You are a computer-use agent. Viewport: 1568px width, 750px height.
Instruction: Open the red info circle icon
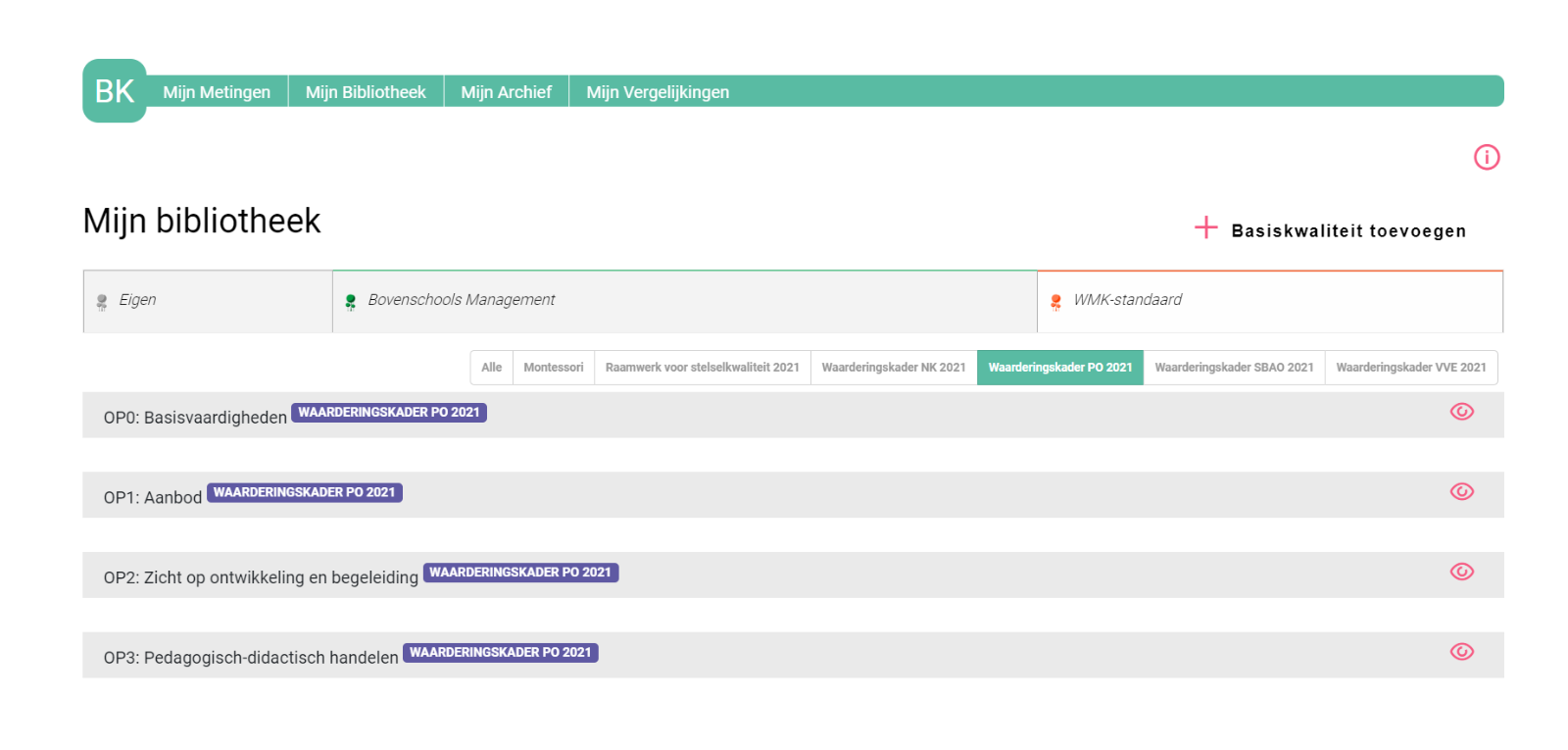tap(1486, 157)
